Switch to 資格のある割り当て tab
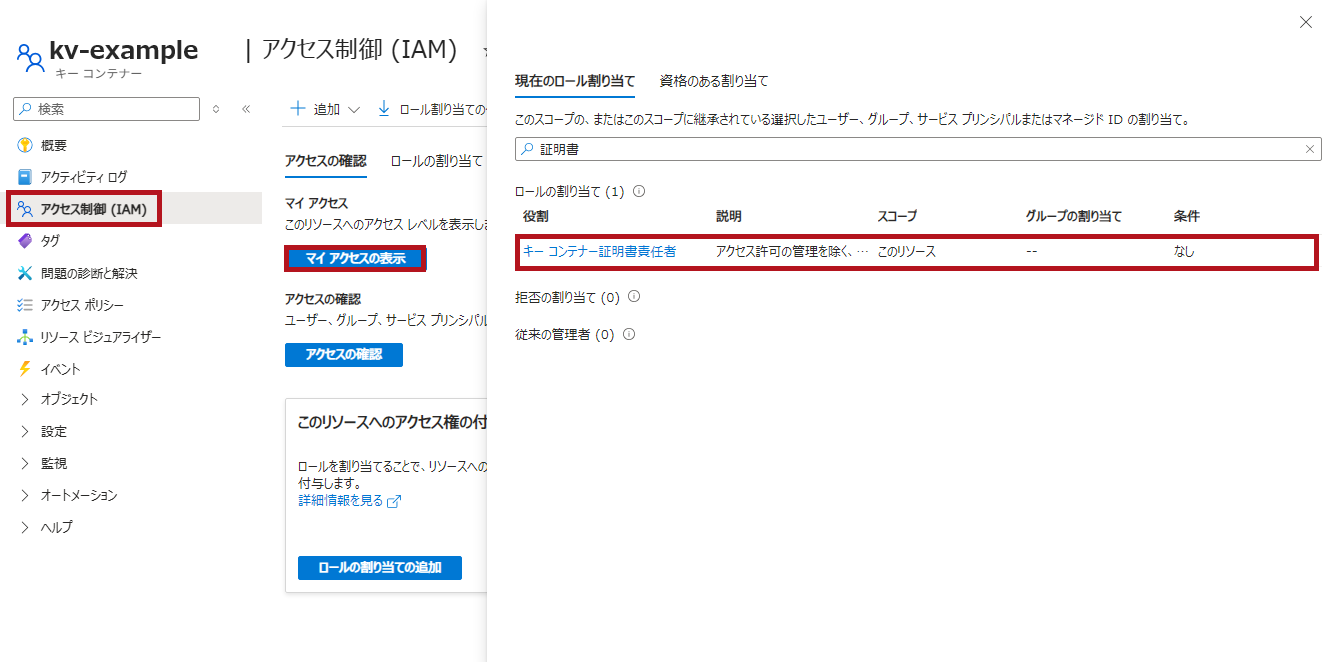The width and height of the screenshot is (1337, 662). (713, 81)
